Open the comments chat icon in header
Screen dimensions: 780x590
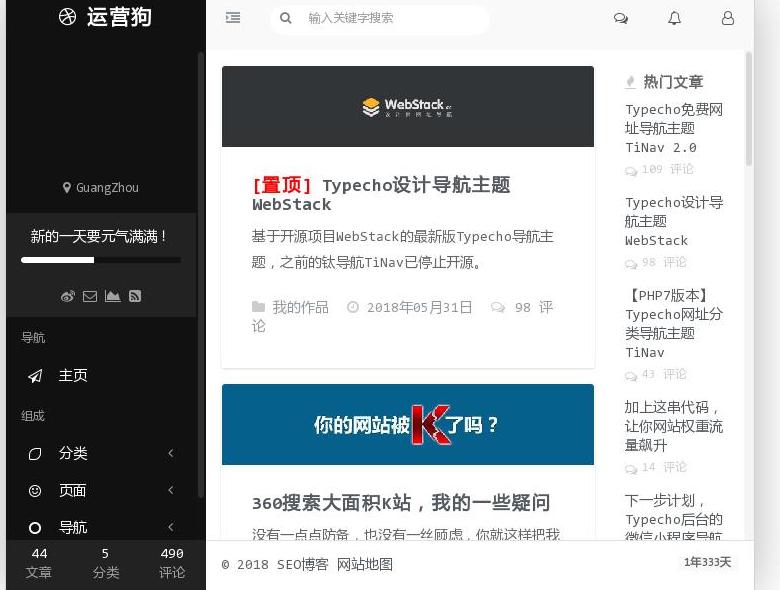coord(620,18)
